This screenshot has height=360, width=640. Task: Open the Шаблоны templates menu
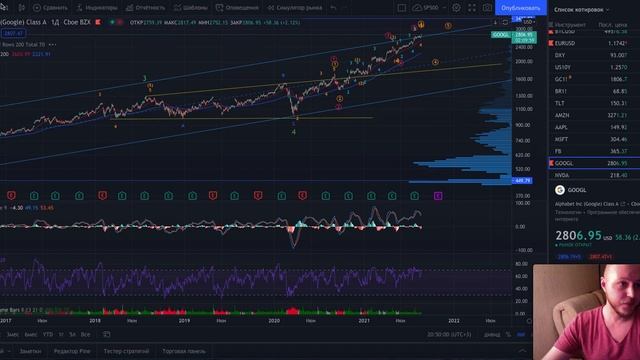[191, 8]
